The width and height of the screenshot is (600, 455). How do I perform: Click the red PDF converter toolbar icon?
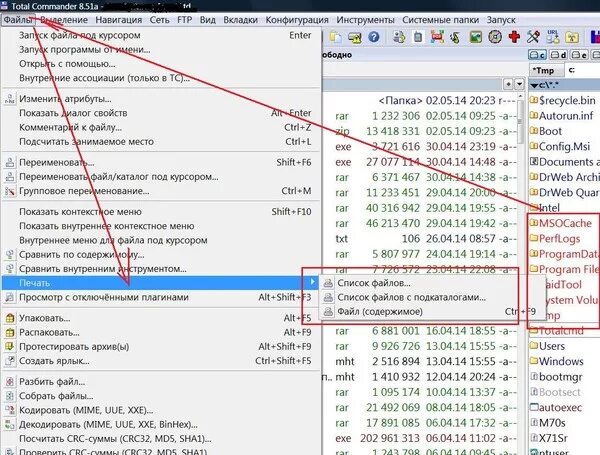[x=437, y=37]
